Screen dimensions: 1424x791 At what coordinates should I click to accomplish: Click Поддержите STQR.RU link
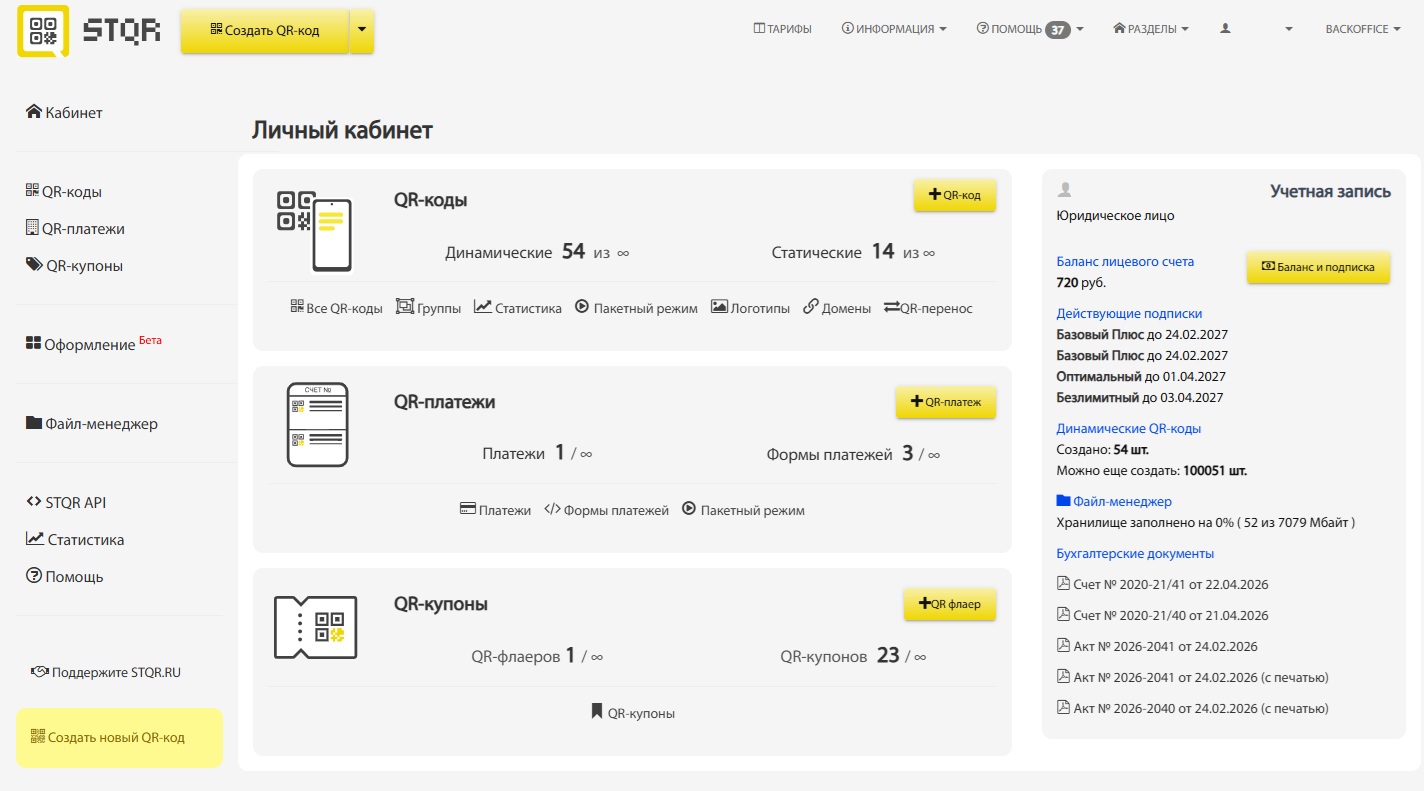tap(106, 673)
